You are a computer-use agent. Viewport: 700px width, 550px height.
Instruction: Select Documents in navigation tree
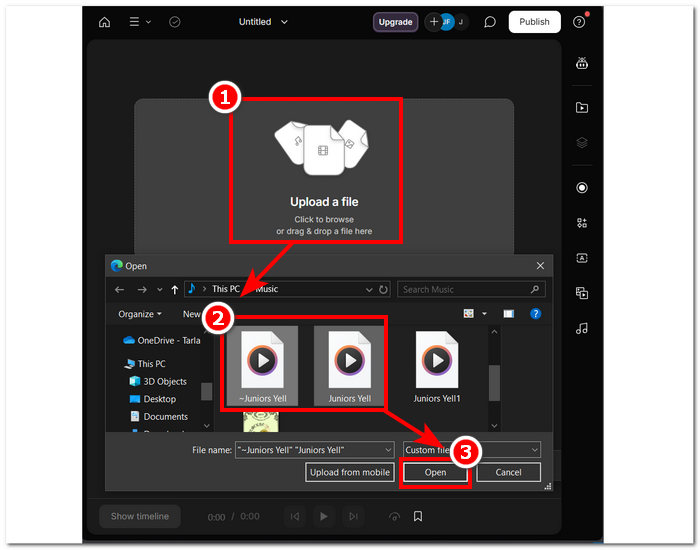159,417
